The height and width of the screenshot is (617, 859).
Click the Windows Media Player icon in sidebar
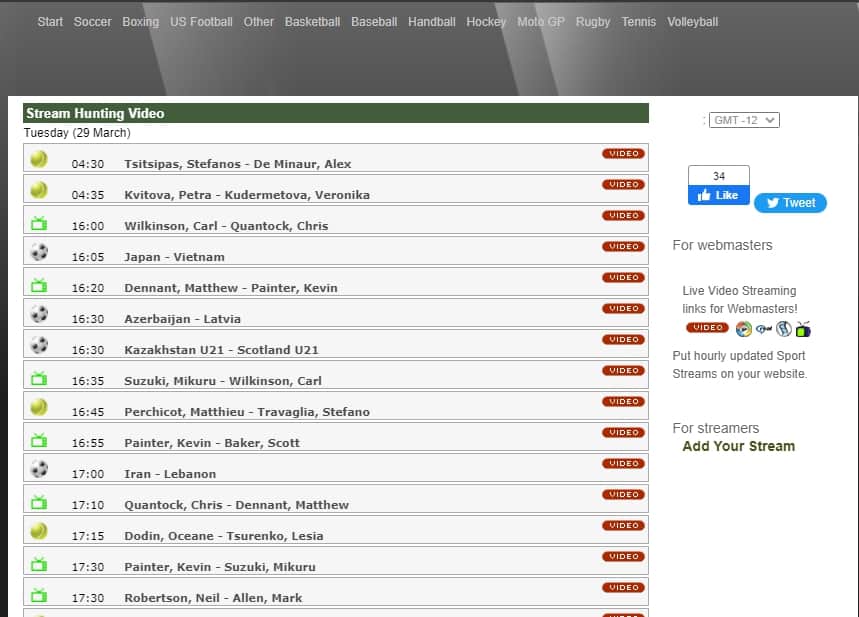coord(743,329)
